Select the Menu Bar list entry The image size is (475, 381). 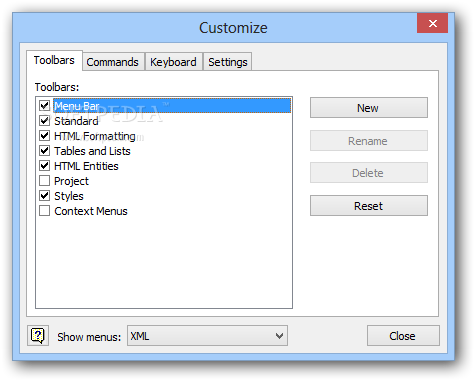(x=172, y=106)
